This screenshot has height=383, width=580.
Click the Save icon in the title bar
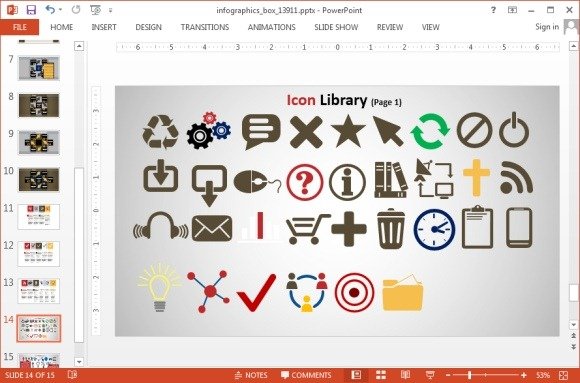click(x=31, y=10)
